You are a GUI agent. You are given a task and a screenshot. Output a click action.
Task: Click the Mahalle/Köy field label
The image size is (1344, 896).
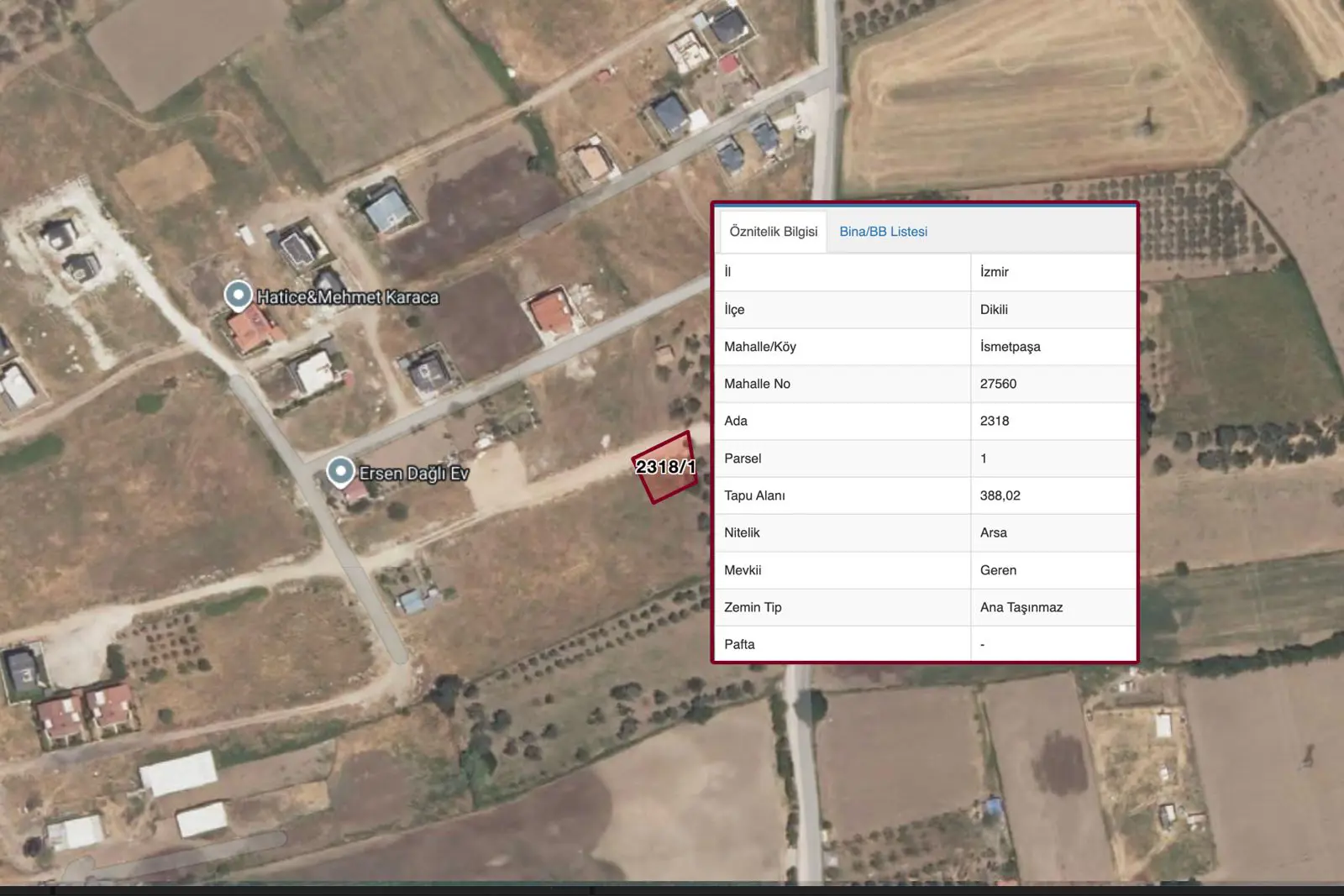[760, 347]
